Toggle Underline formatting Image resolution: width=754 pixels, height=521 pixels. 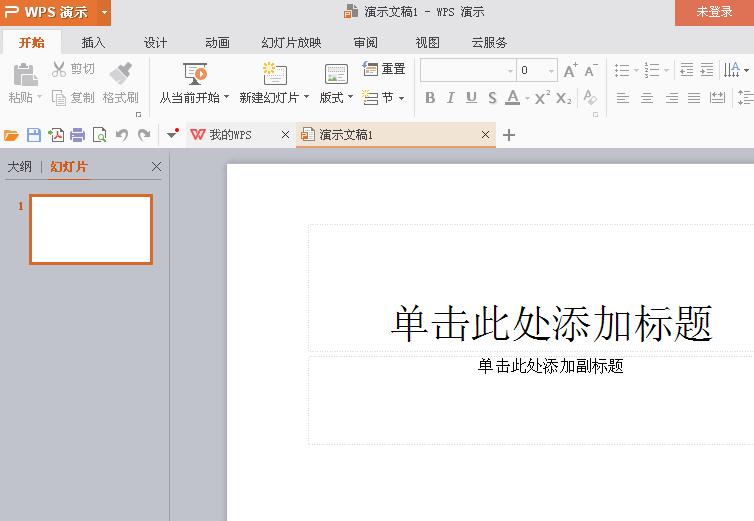[x=471, y=98]
